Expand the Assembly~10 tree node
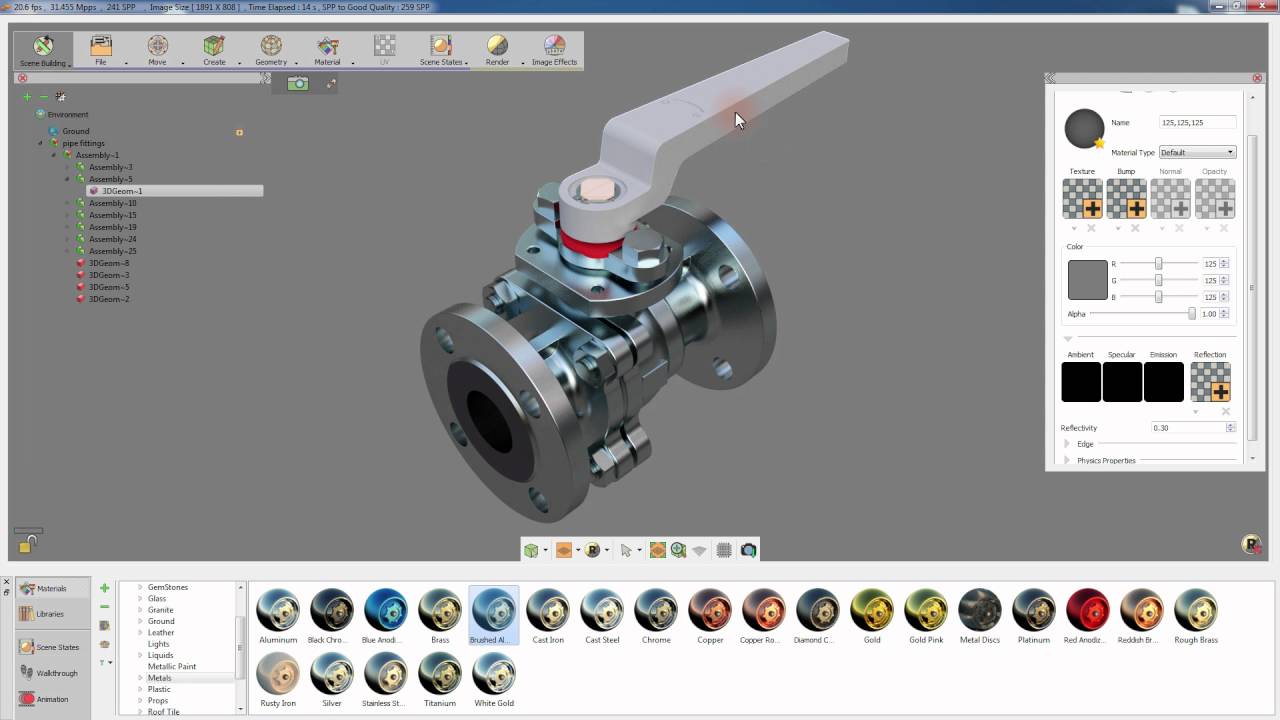The height and width of the screenshot is (720, 1280). pos(68,203)
